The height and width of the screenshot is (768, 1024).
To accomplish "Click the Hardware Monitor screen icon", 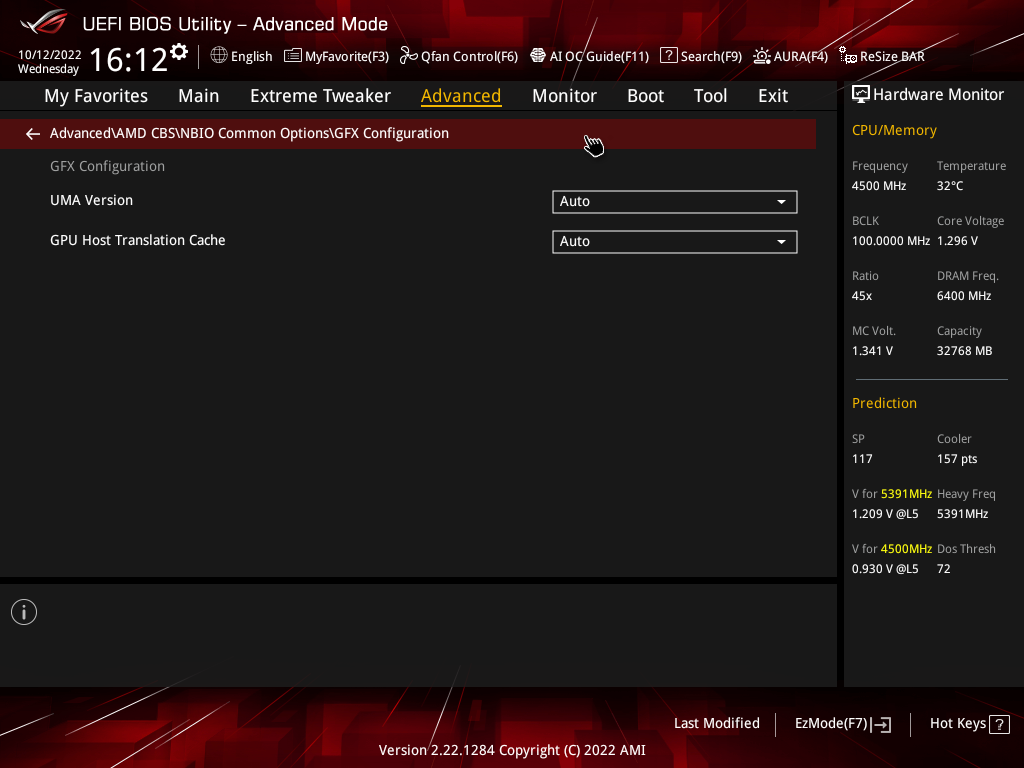I will click(861, 95).
